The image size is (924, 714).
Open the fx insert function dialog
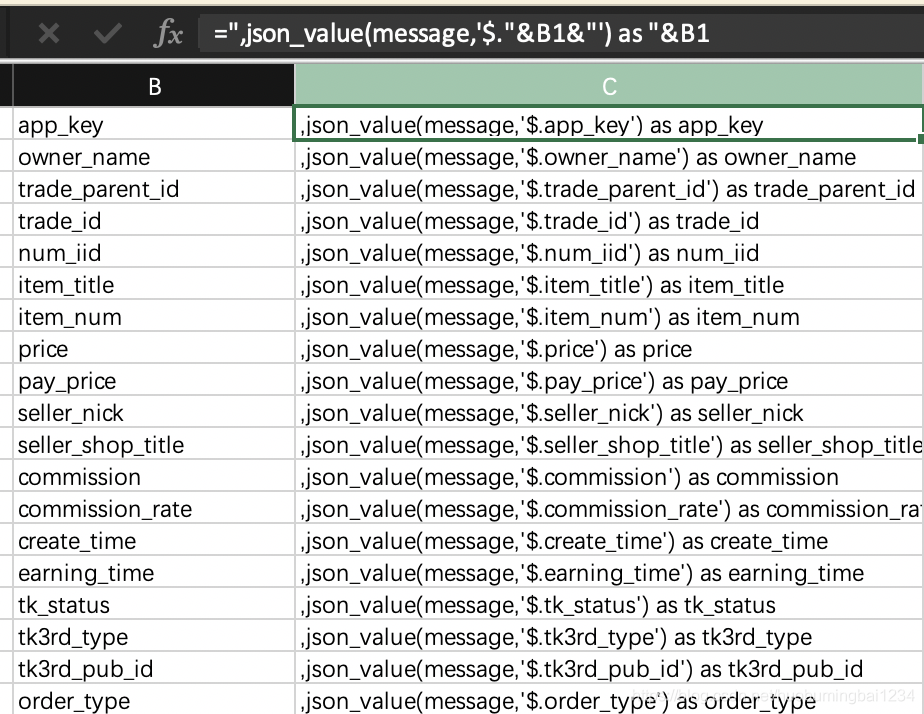pos(168,33)
